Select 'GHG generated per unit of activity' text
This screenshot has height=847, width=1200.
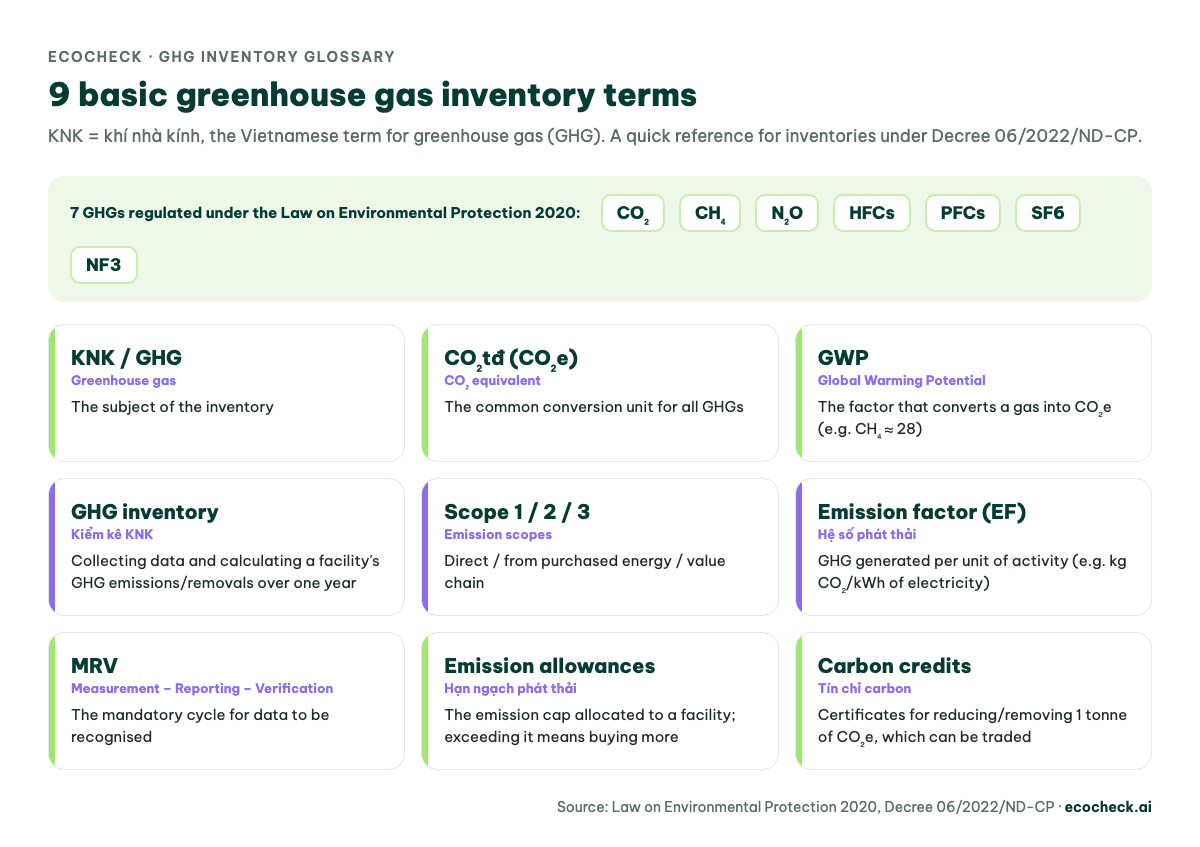[972, 572]
